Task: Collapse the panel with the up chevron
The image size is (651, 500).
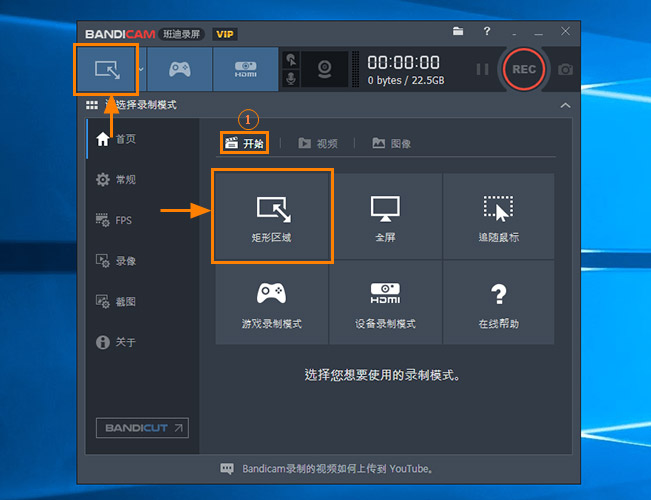Action: tap(565, 105)
